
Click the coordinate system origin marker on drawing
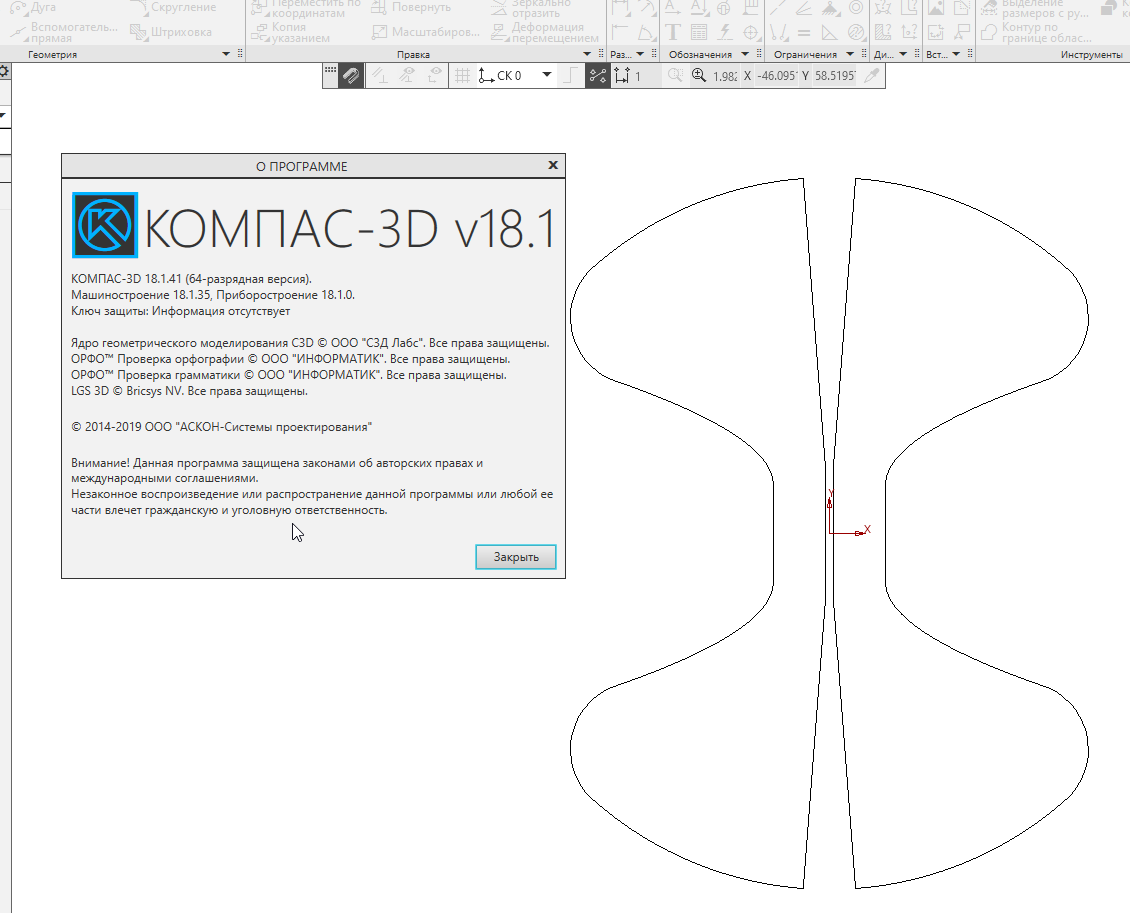pos(830,533)
